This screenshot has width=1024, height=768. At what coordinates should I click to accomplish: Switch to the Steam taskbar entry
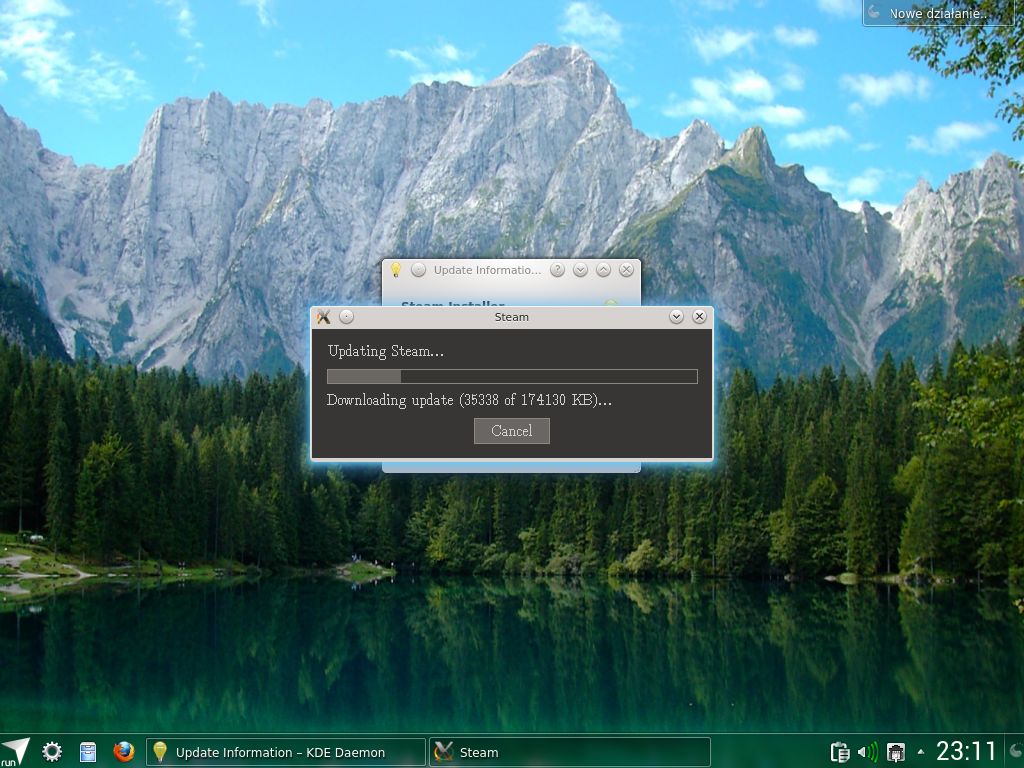pyautogui.click(x=569, y=752)
